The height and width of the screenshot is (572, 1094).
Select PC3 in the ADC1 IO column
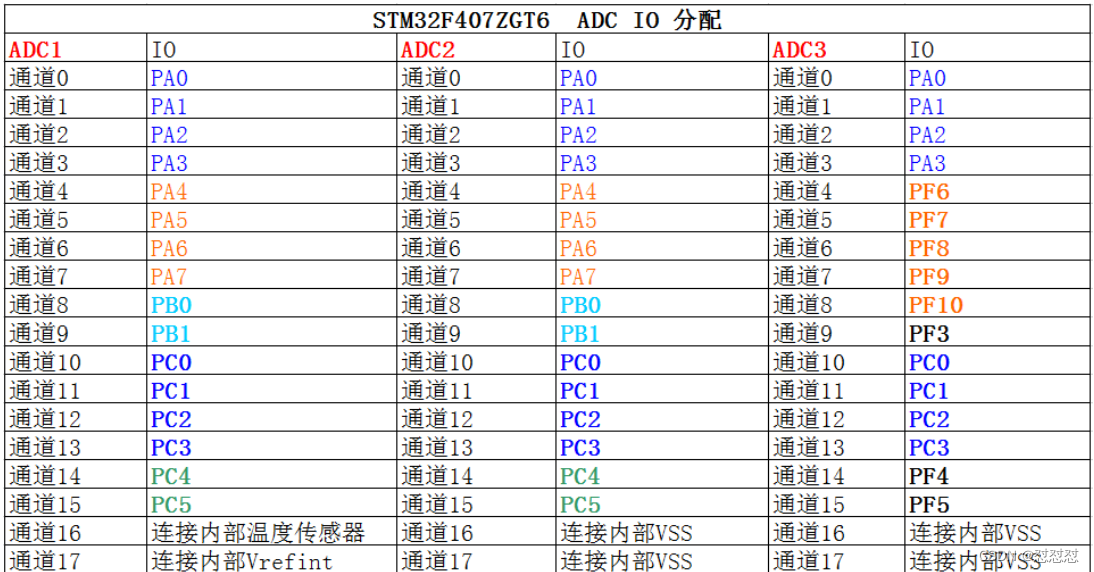point(171,447)
